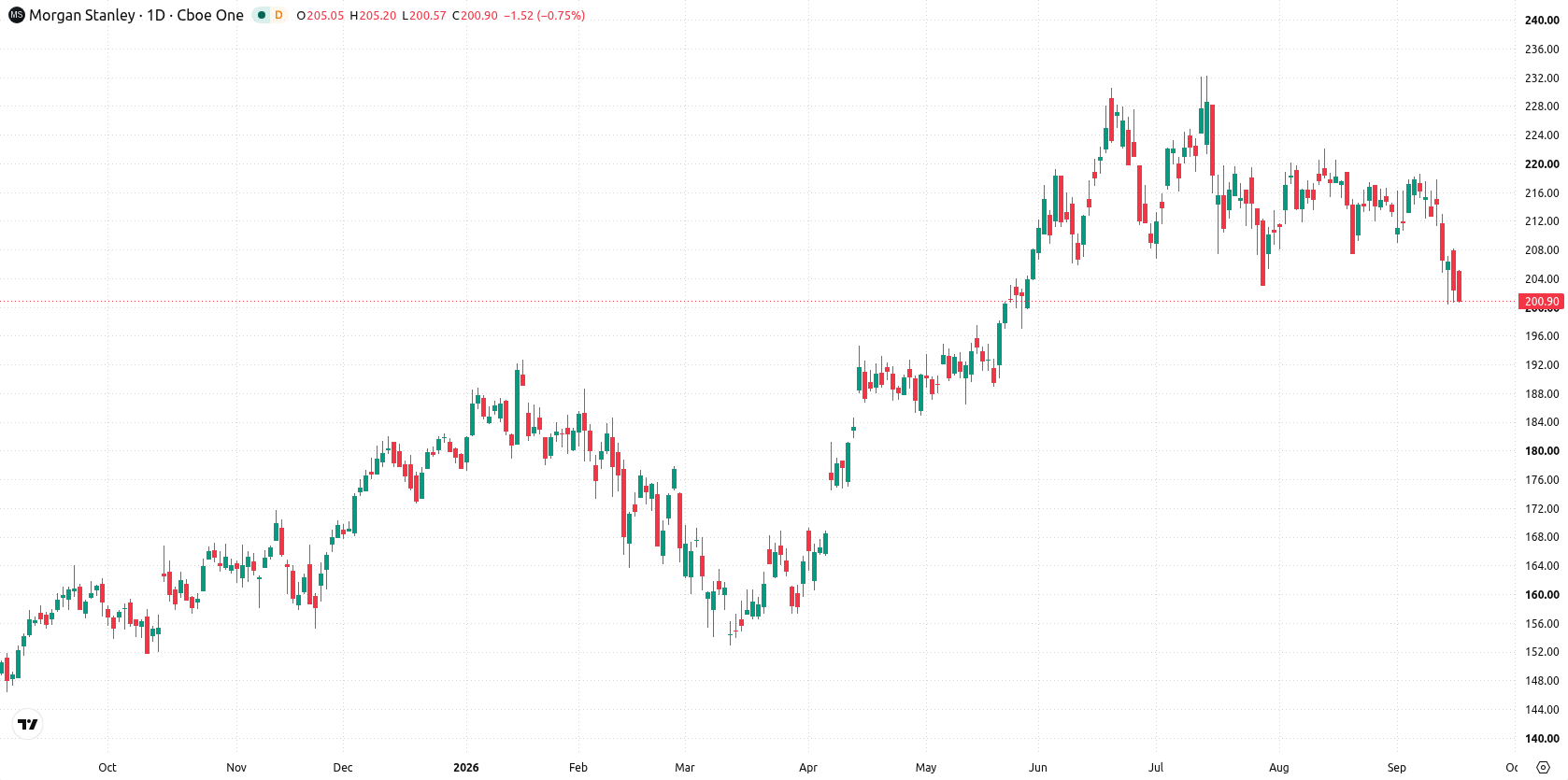This screenshot has width=1568, height=780.
Task: Click the red 200.90 current price label
Action: point(1542,302)
